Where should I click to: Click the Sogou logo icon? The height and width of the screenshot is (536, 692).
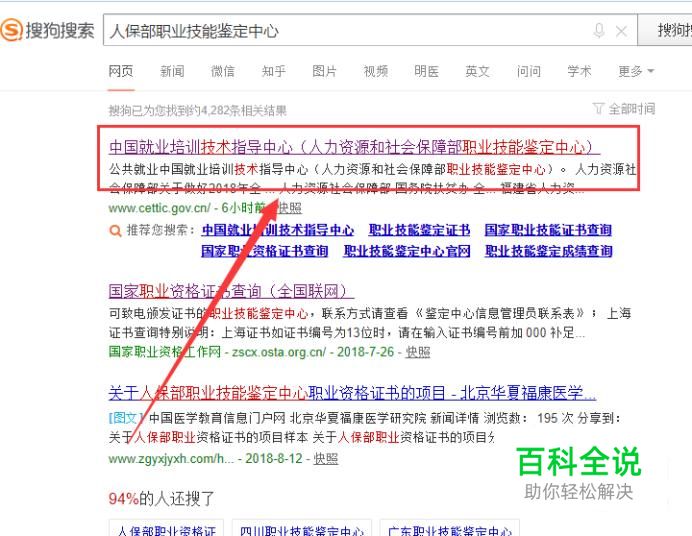(x=11, y=30)
